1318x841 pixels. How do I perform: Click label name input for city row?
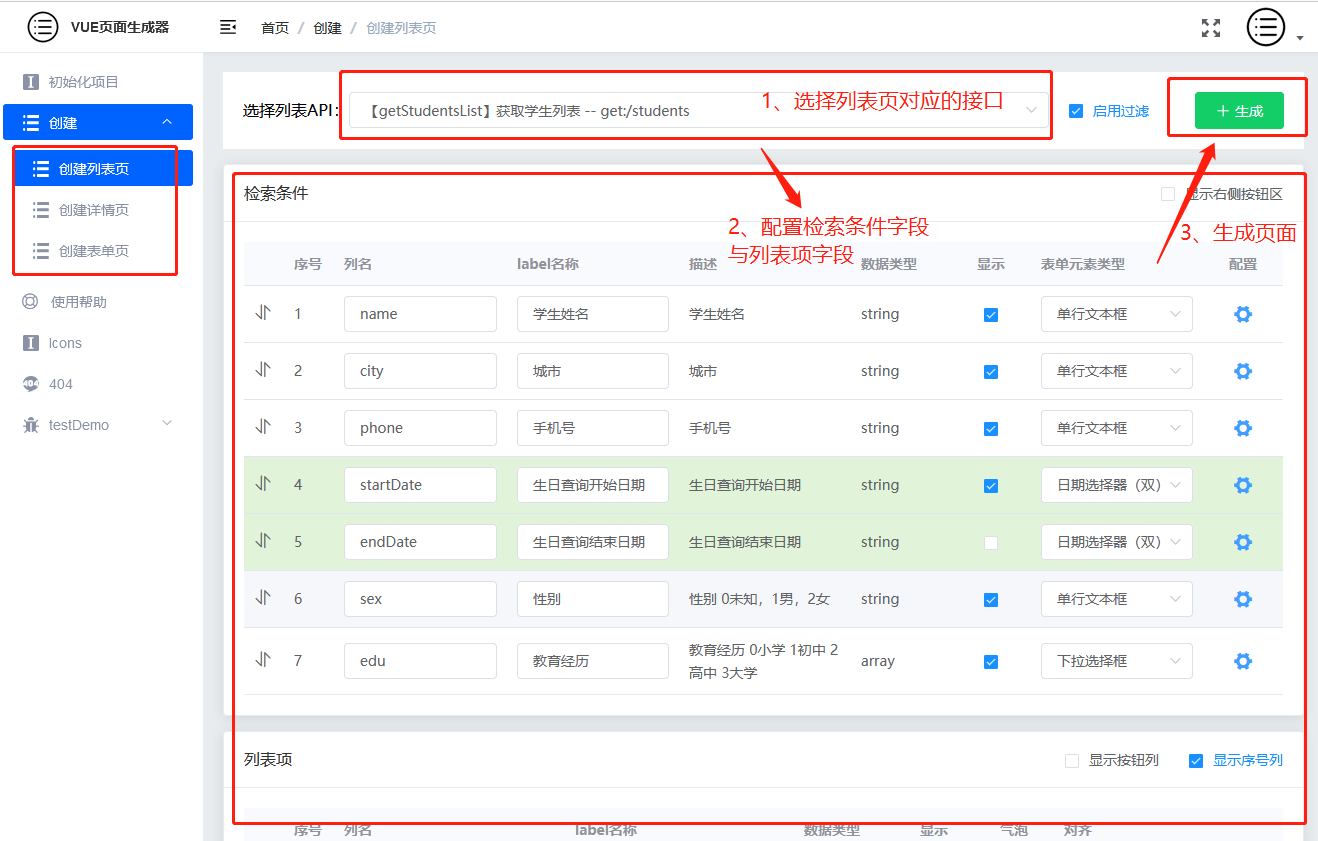pyautogui.click(x=593, y=371)
